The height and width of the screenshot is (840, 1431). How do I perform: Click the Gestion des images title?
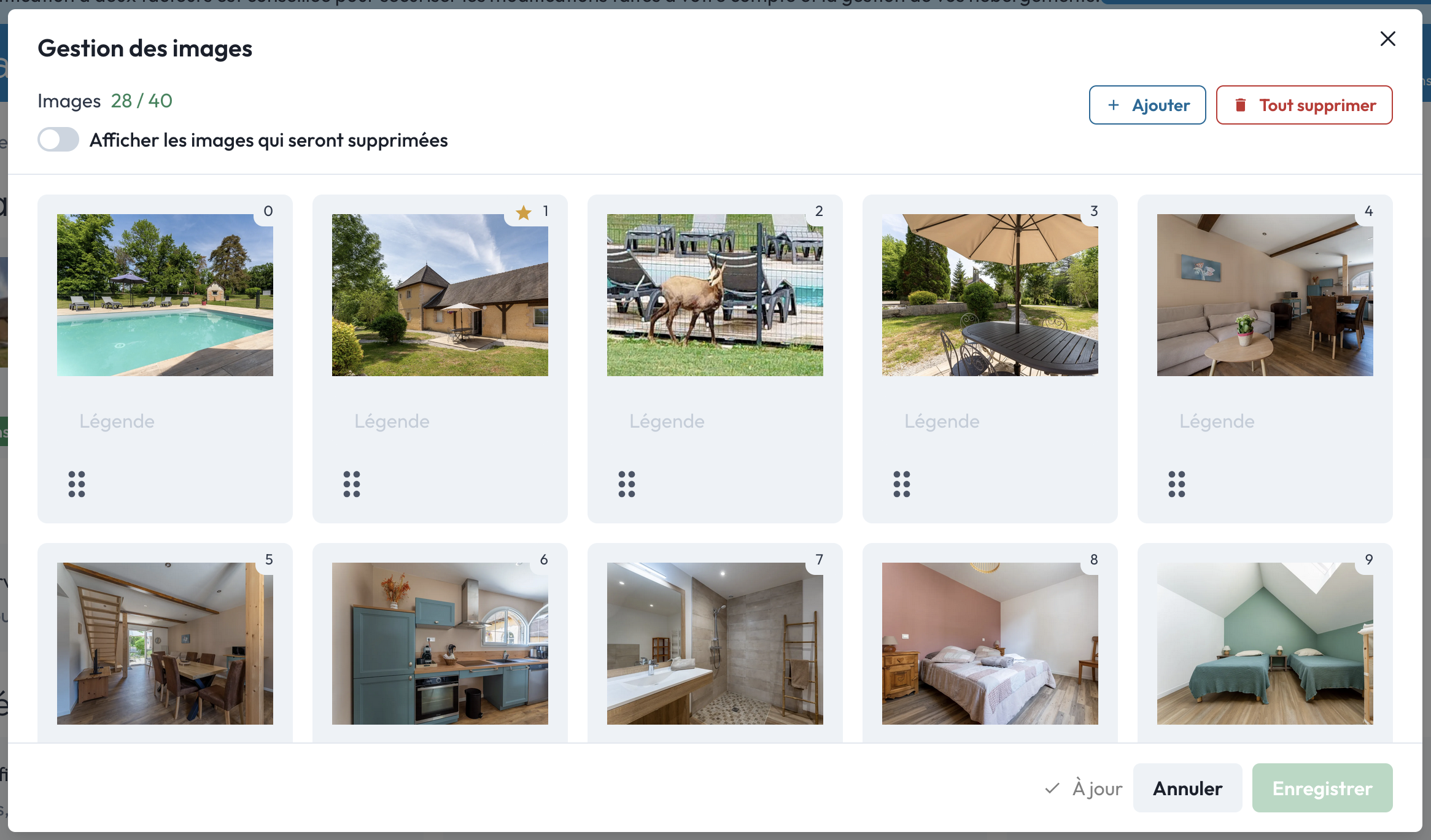point(145,48)
